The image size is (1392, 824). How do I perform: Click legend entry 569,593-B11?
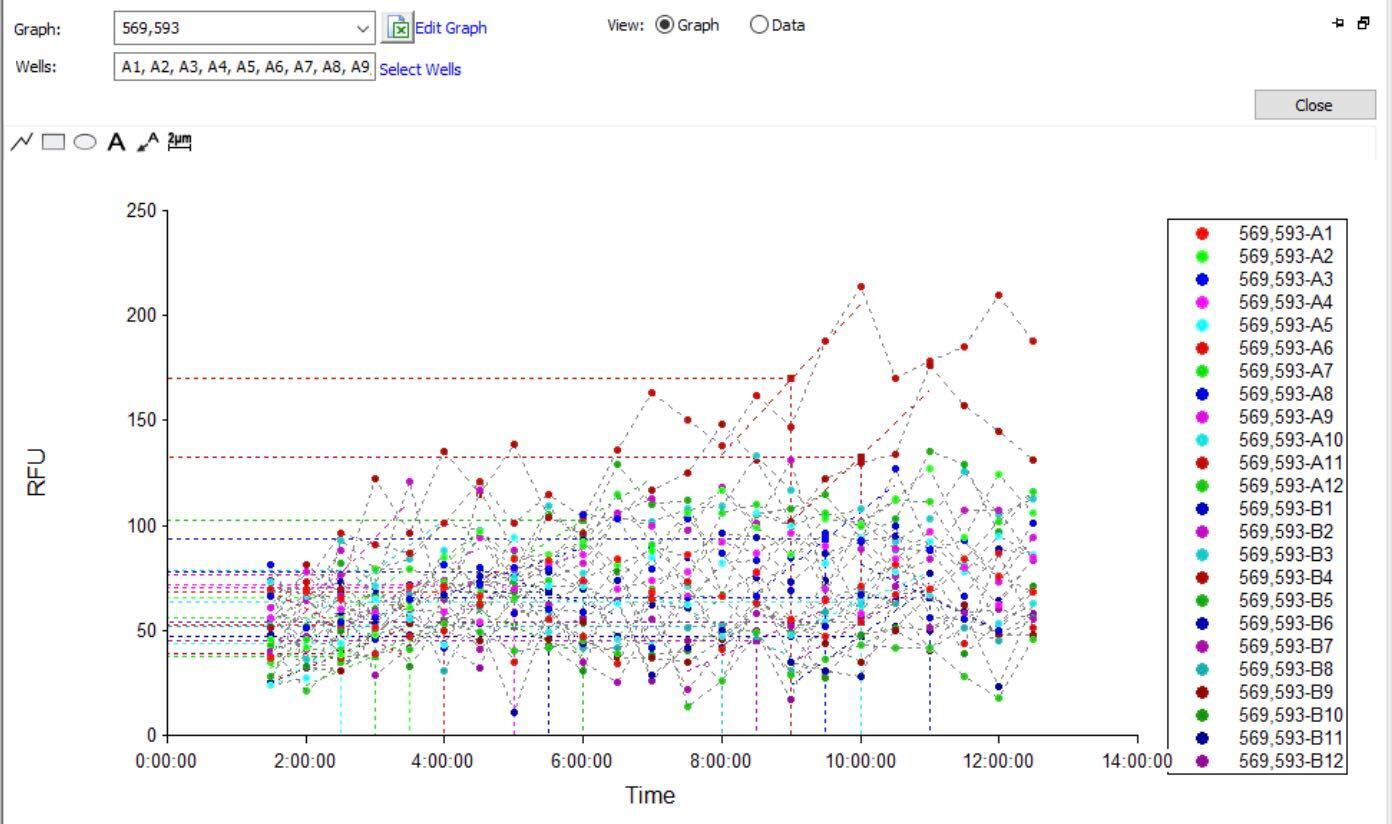pos(1291,738)
